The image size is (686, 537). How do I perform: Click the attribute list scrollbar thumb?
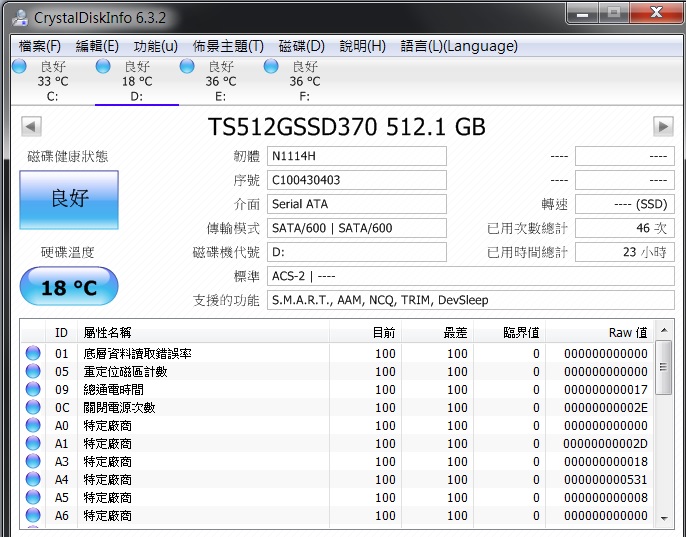pyautogui.click(x=664, y=367)
